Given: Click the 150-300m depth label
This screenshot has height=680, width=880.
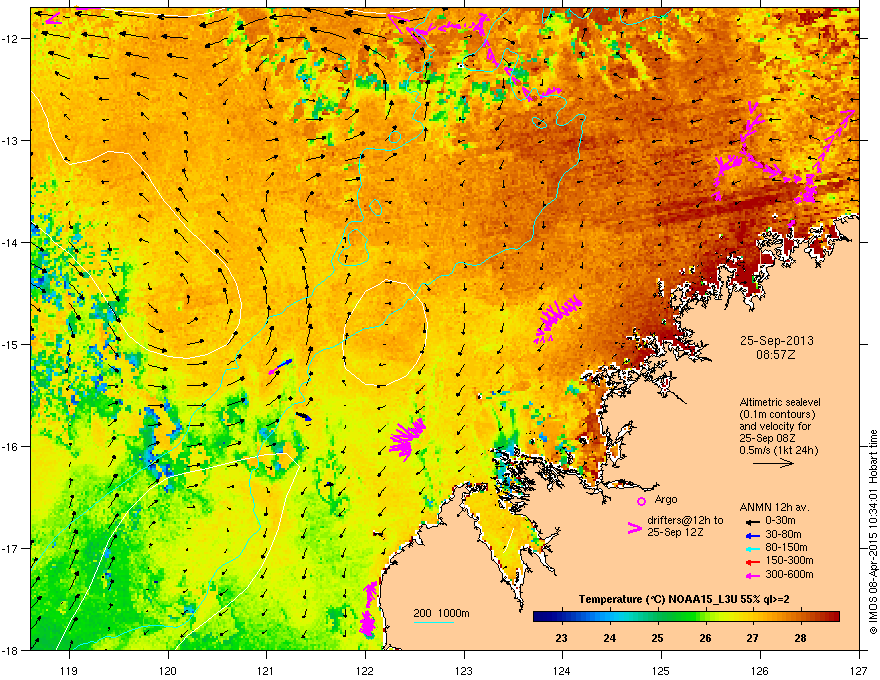Looking at the screenshot, I should (789, 560).
